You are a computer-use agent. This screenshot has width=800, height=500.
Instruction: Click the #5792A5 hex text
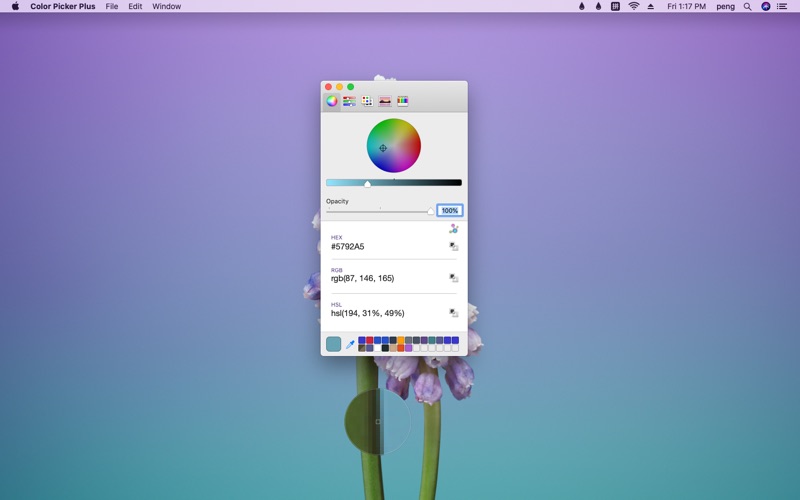[x=347, y=246]
